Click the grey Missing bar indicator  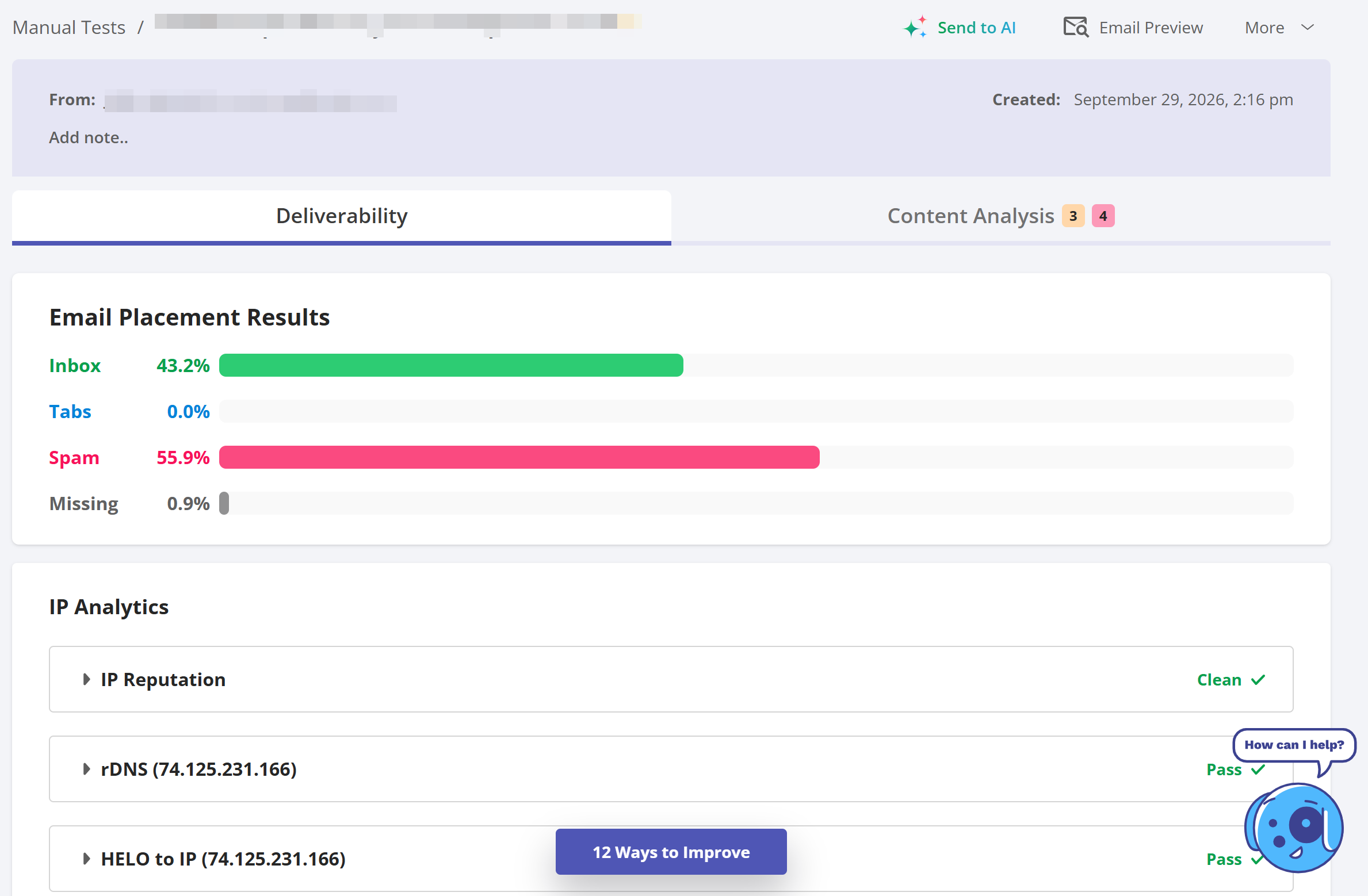pos(224,503)
